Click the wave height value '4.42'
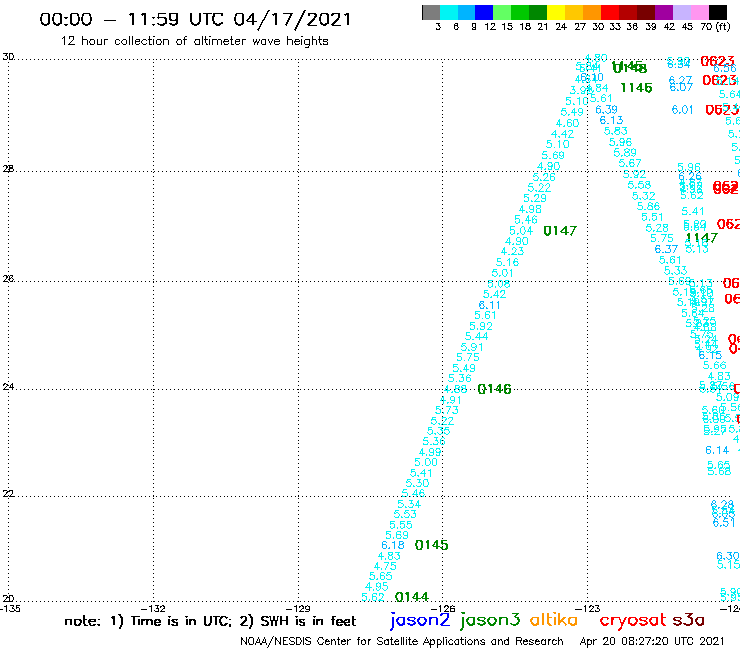 point(563,134)
